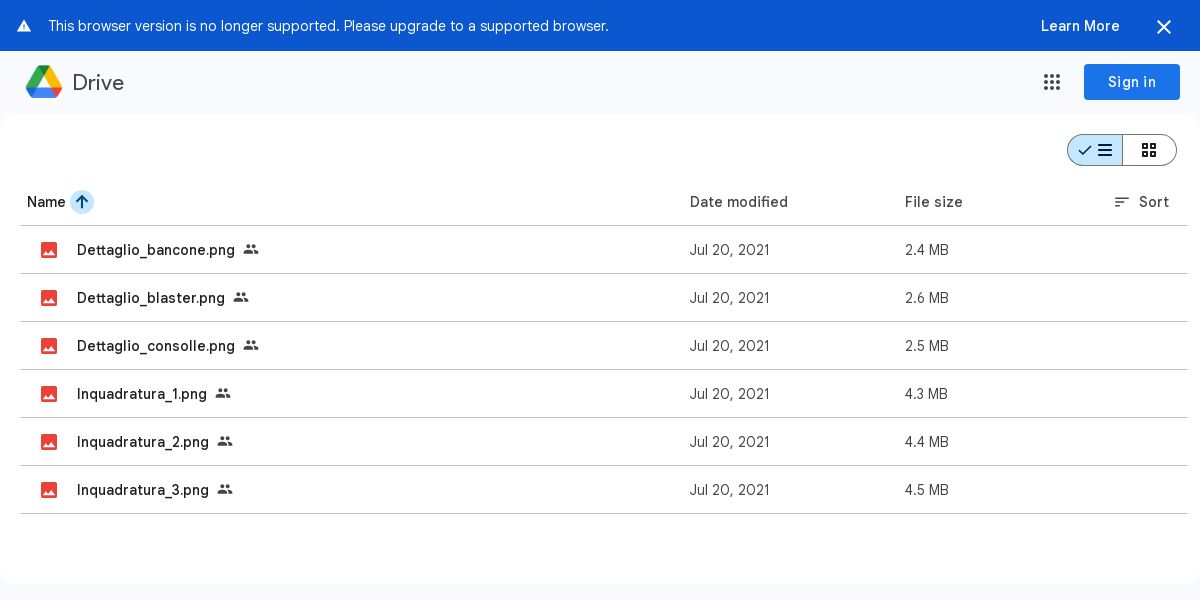Open the Inquadratura_2.png file
Screen dimensions: 1200x600
[x=143, y=442]
